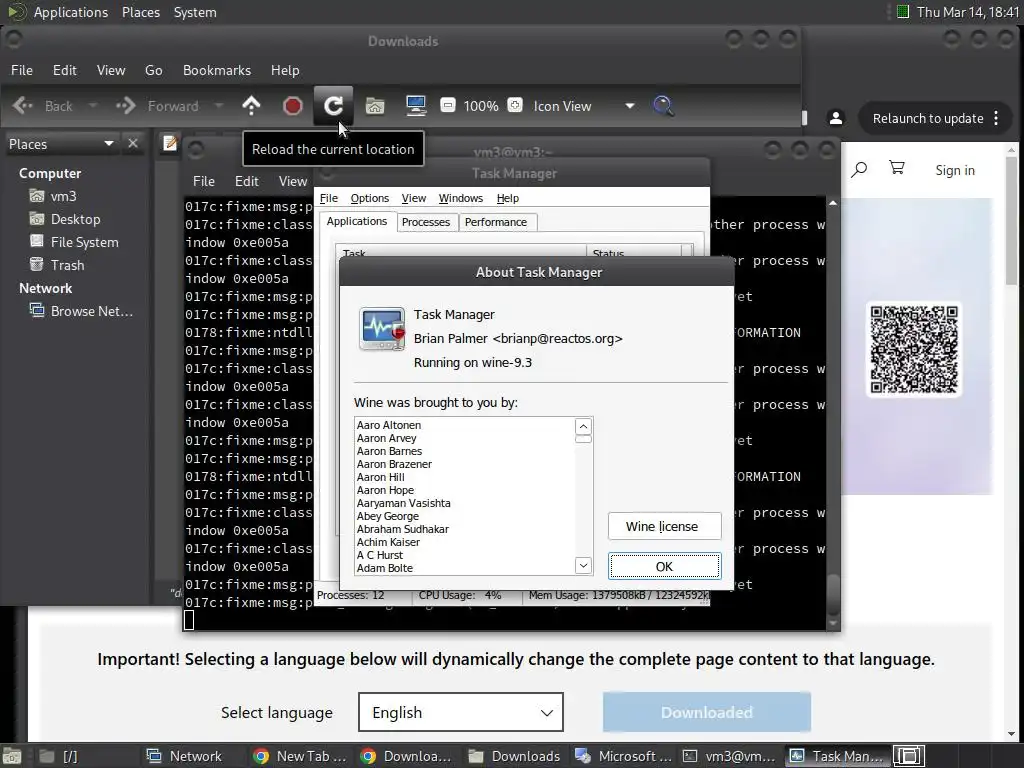Click the QR code image on webpage
Viewport: 1024px width, 768px height.
coord(914,349)
